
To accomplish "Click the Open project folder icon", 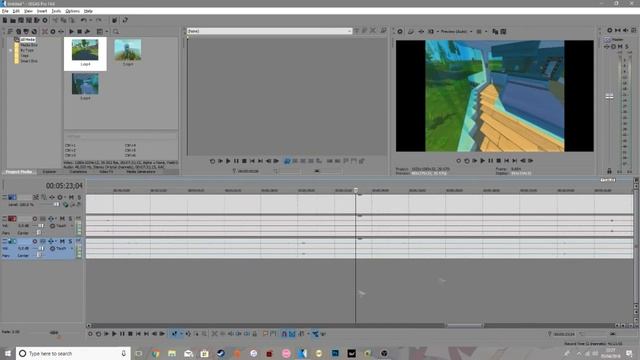I will point(13,20).
